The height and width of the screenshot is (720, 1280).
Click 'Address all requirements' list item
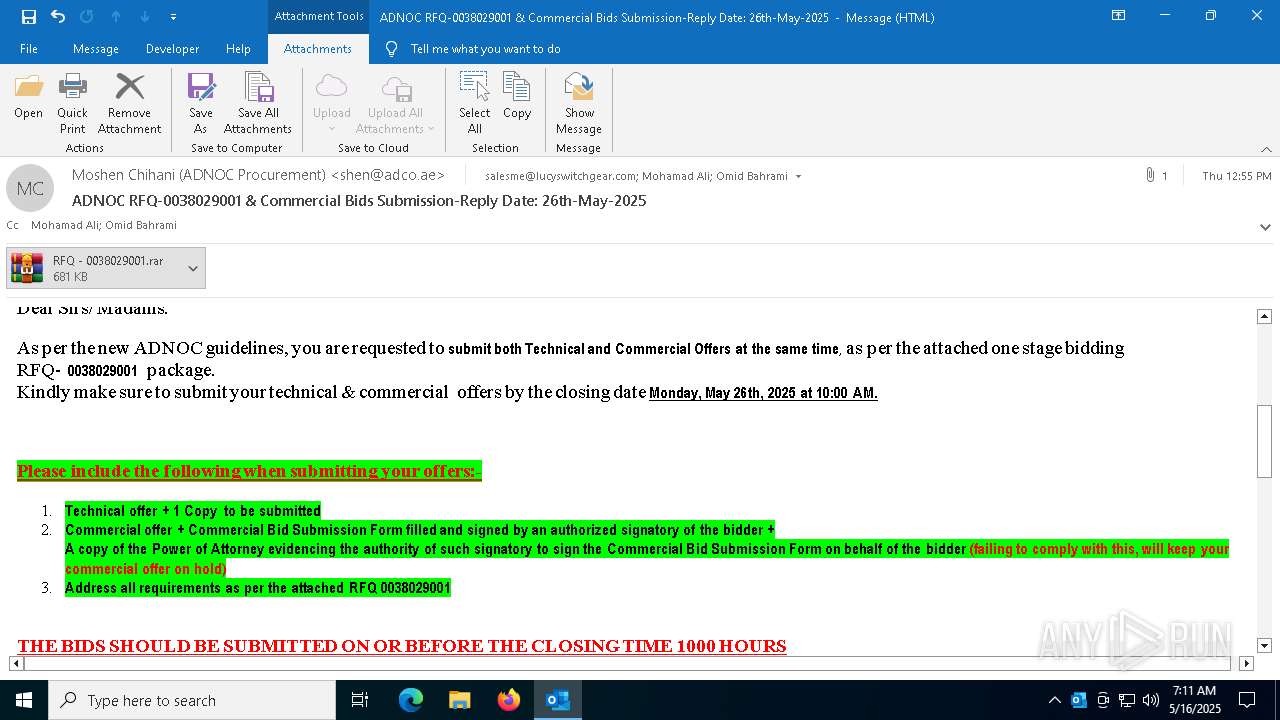[x=258, y=588]
